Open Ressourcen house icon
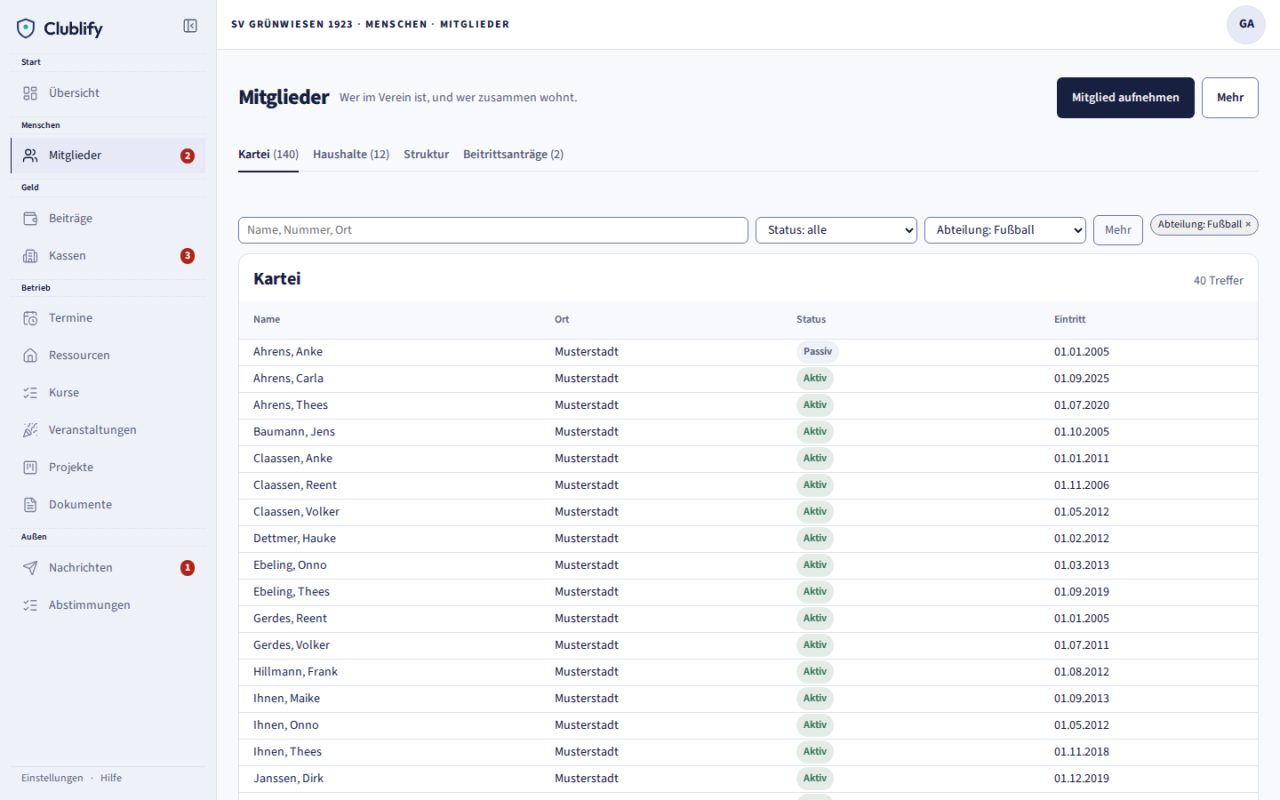Viewport: 1280px width, 800px height. [x=30, y=355]
